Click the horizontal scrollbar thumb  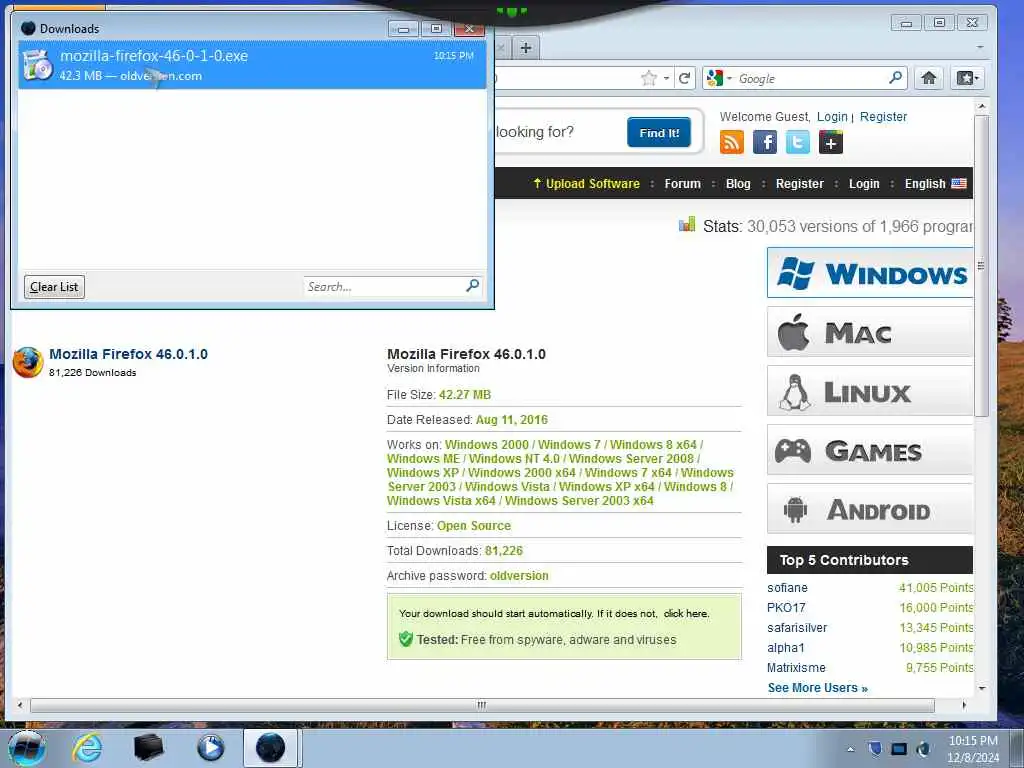click(482, 705)
